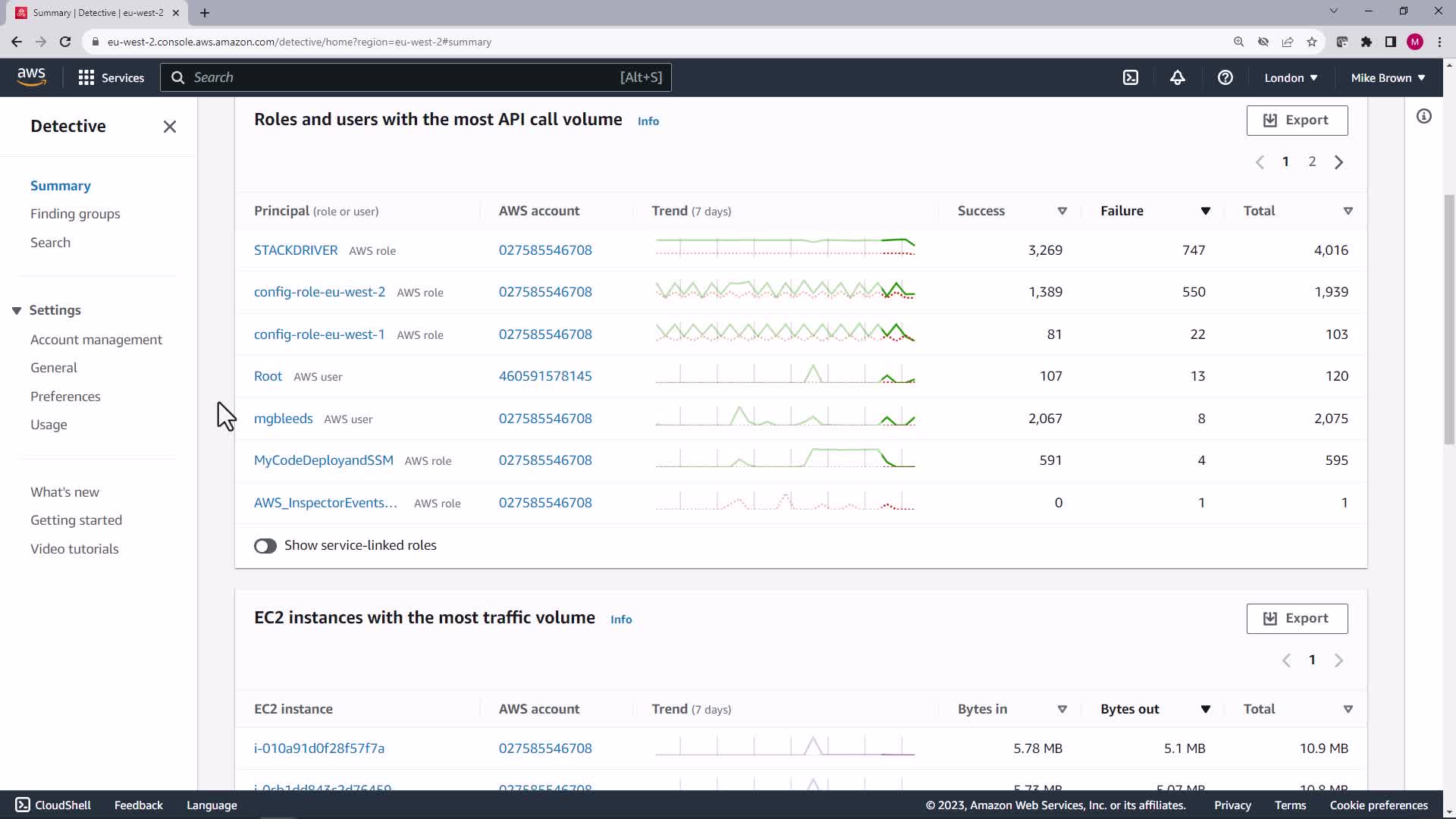Open the London region dropdown
1456x819 pixels.
tap(1290, 77)
